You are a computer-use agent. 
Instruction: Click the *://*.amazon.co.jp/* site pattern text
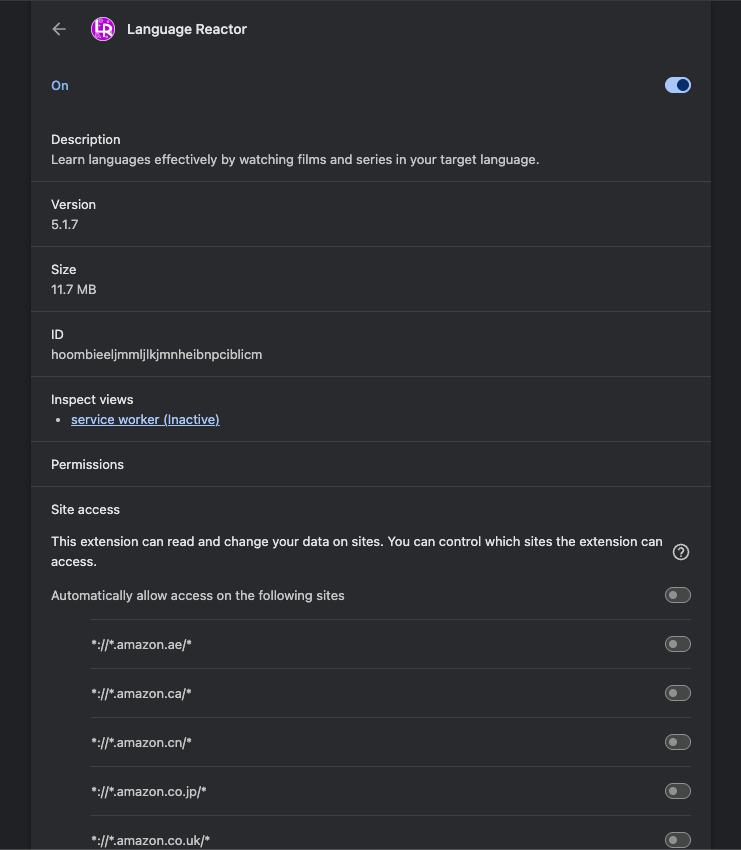pyautogui.click(x=148, y=791)
